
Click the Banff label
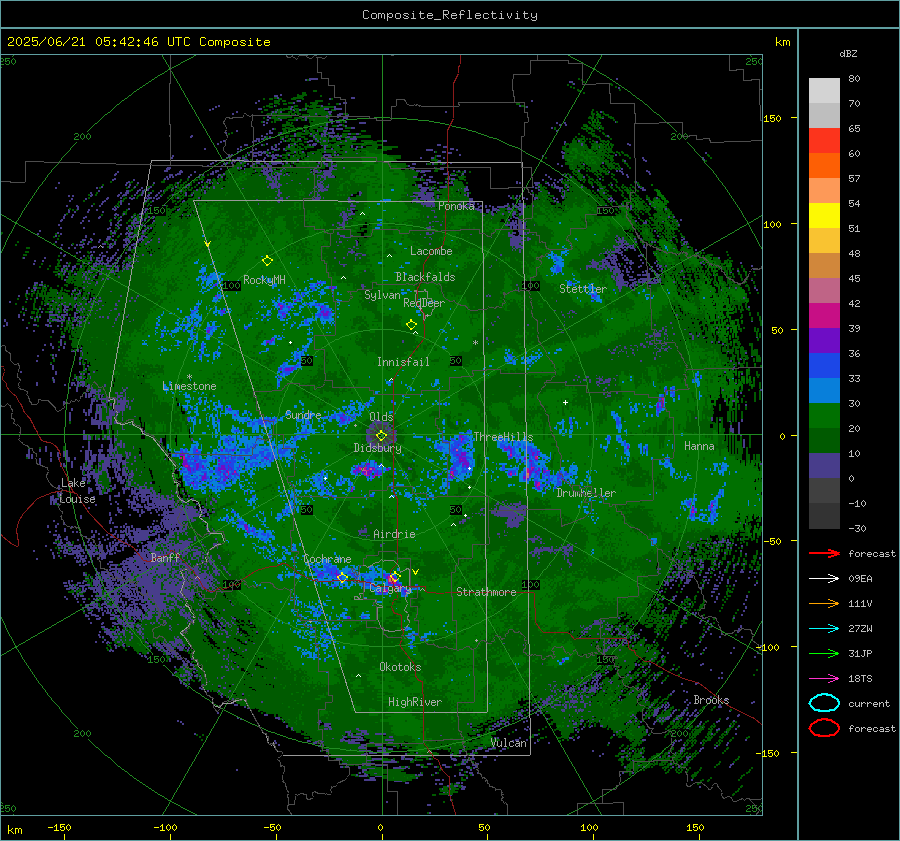[165, 557]
